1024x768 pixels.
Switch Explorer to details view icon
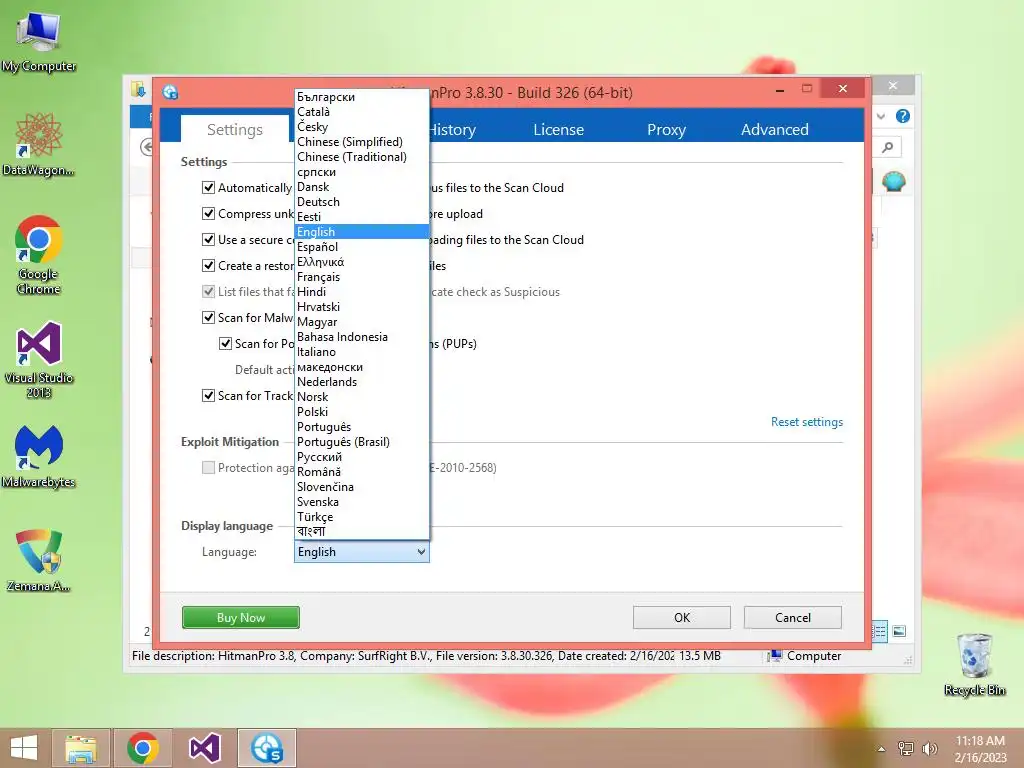click(880, 631)
